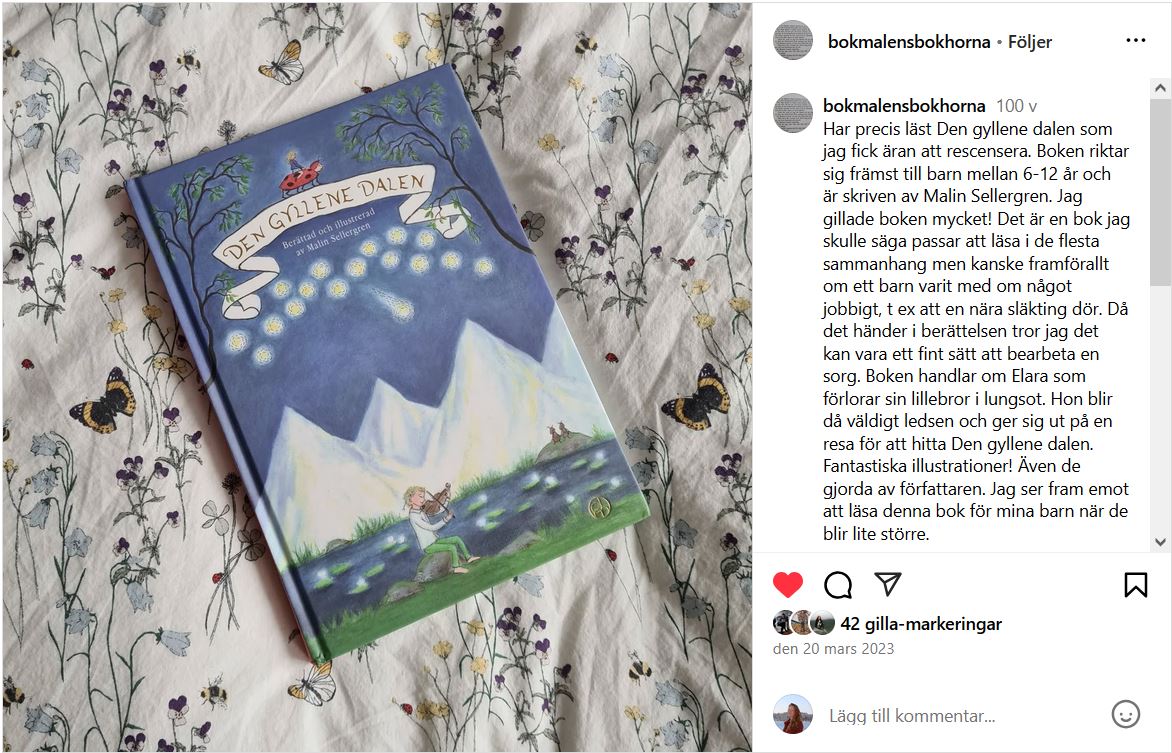Click scrollbar up arrow in caption panel
The width and height of the screenshot is (1172, 753).
(x=1160, y=87)
